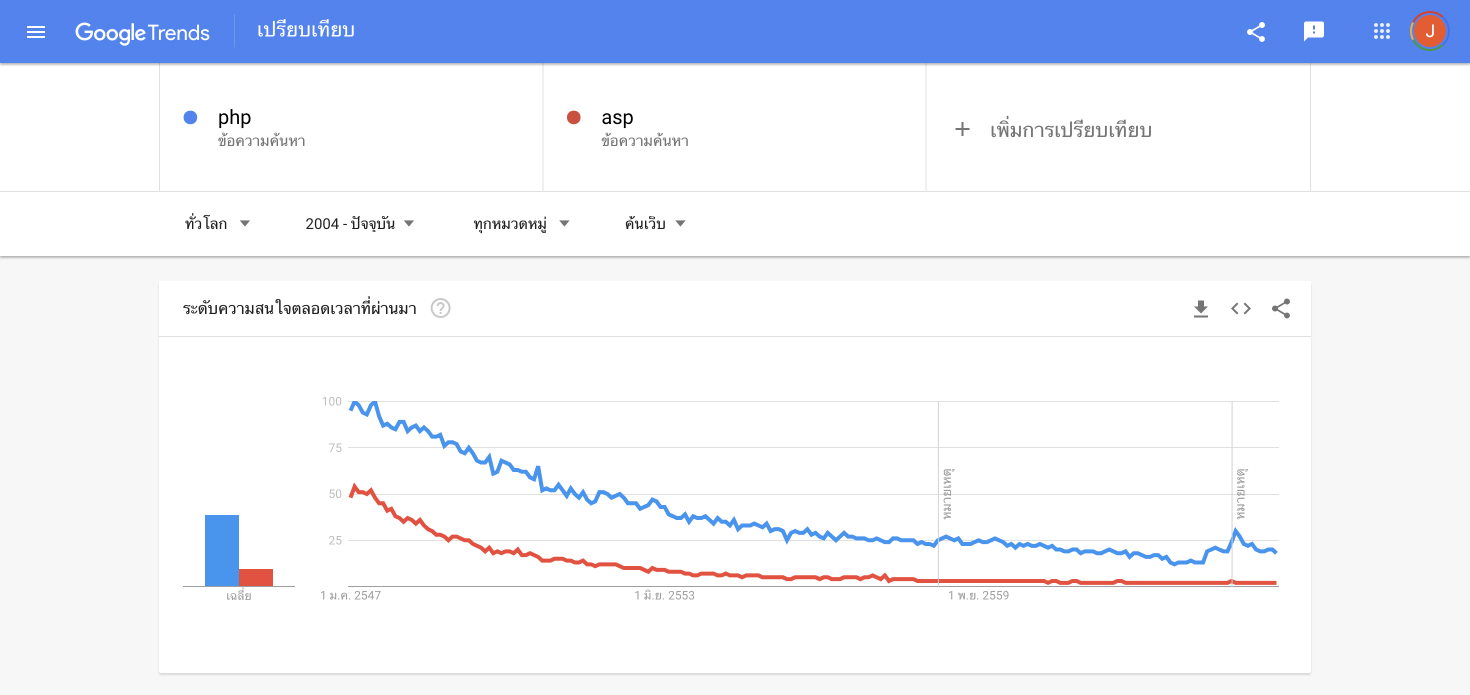Image resolution: width=1470 pixels, height=695 pixels.
Task: Click the blue php color dot
Action: point(190,118)
